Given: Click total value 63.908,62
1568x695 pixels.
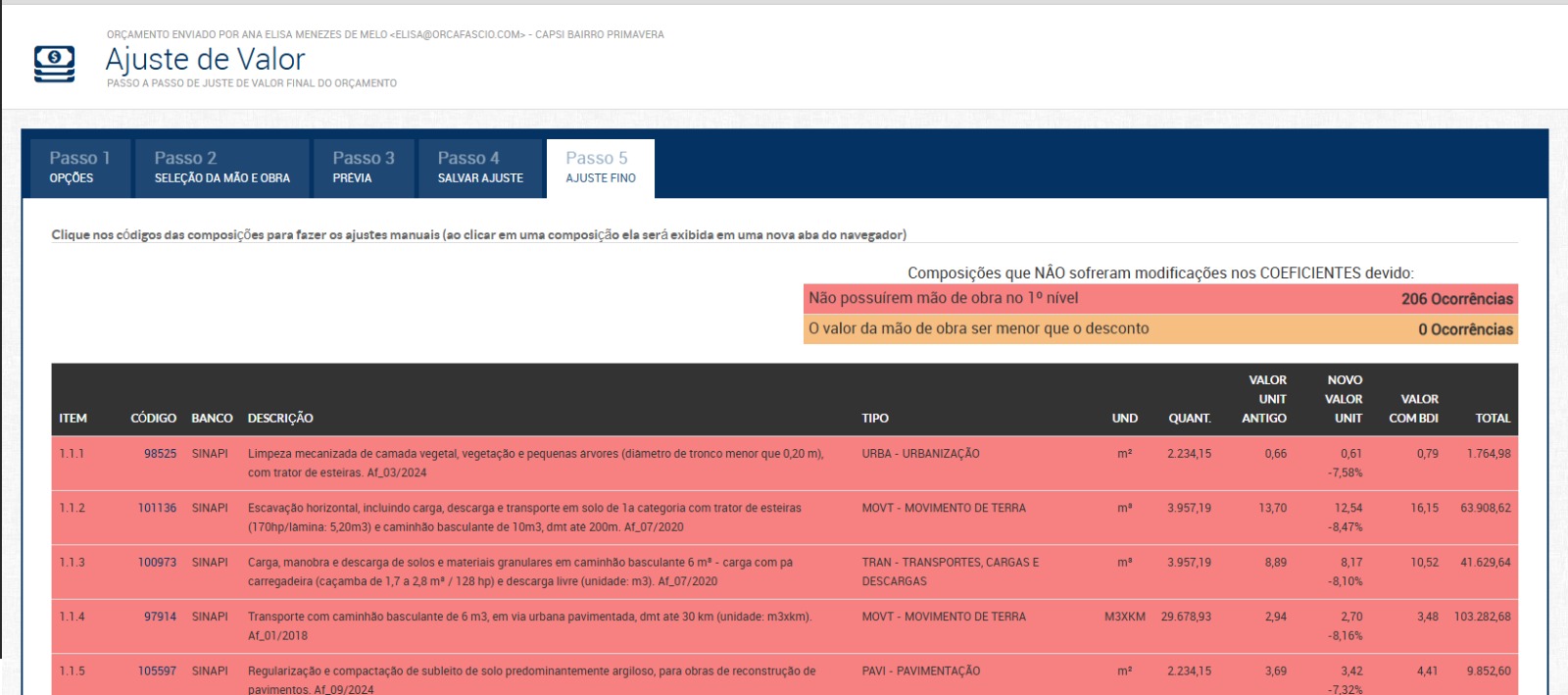Looking at the screenshot, I should click(1486, 508).
